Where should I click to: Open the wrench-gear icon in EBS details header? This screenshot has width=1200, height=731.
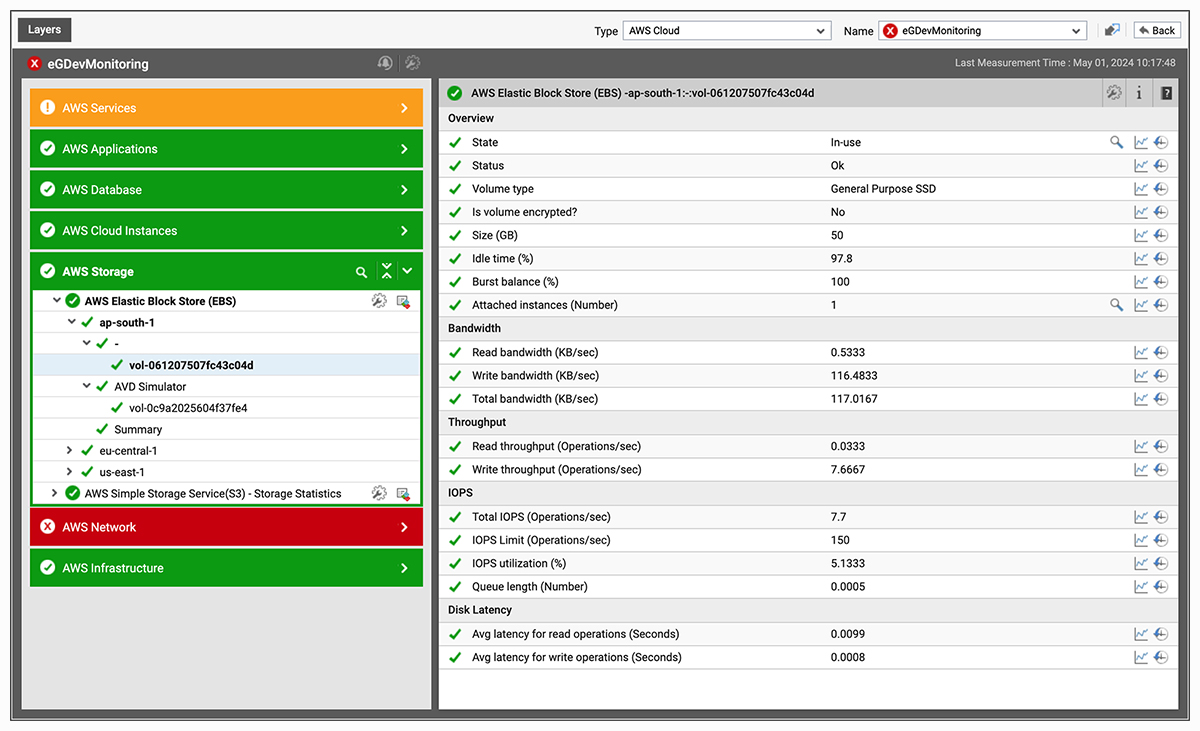tap(1114, 93)
